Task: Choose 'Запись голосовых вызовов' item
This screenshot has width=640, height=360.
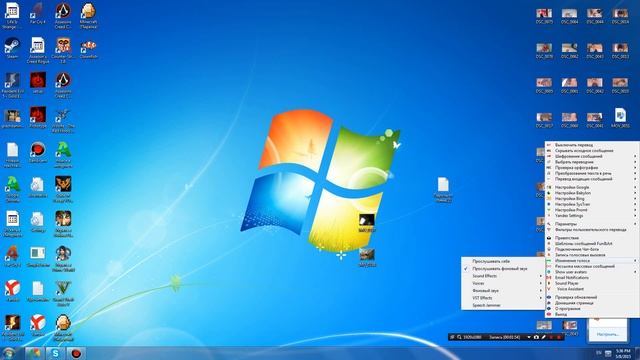Action: (592, 255)
